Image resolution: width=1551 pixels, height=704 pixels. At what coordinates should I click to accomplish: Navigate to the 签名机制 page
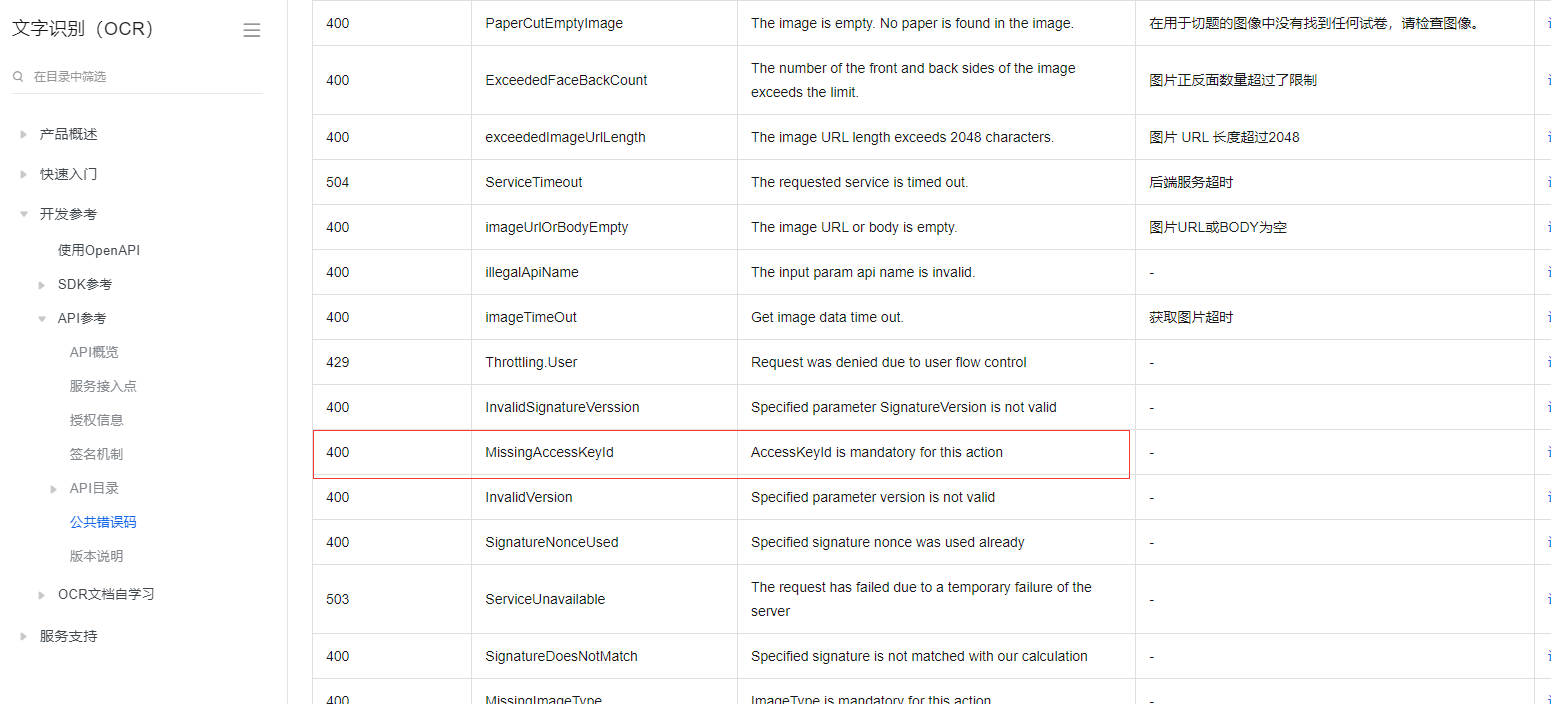point(97,454)
